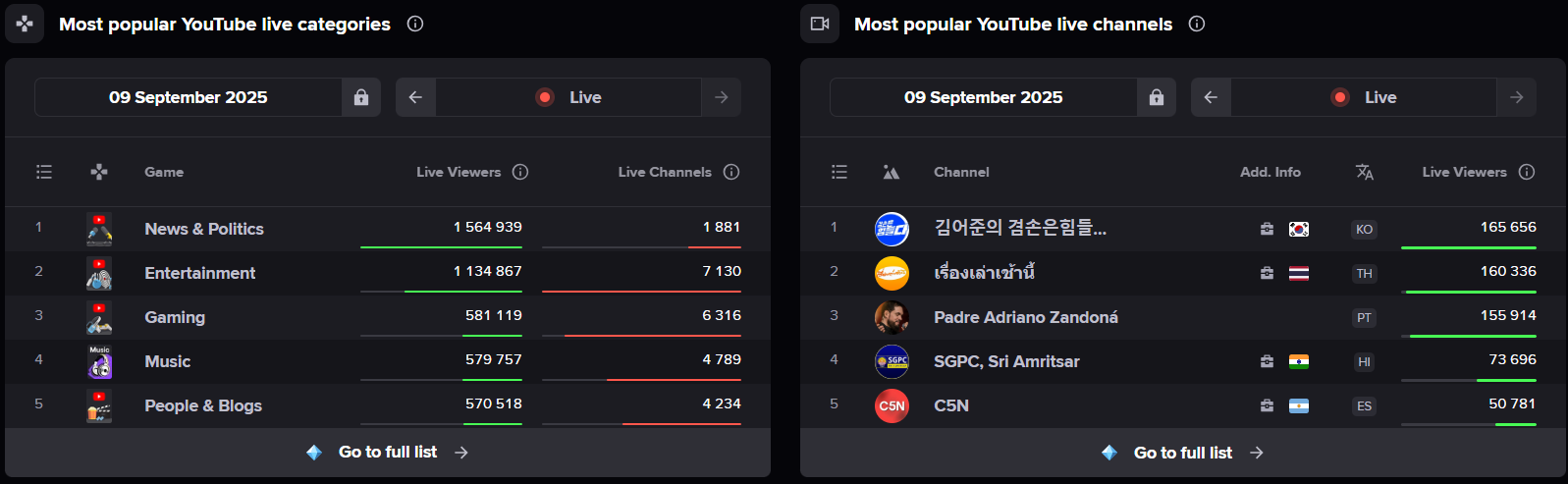Image resolution: width=1568 pixels, height=484 pixels.
Task: Click the C5N channel avatar
Action: (x=892, y=405)
